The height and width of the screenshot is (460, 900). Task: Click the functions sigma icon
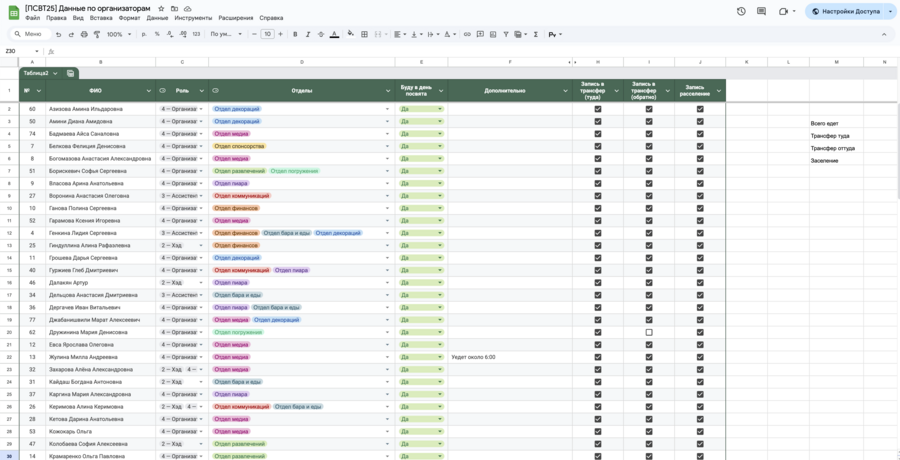point(536,34)
